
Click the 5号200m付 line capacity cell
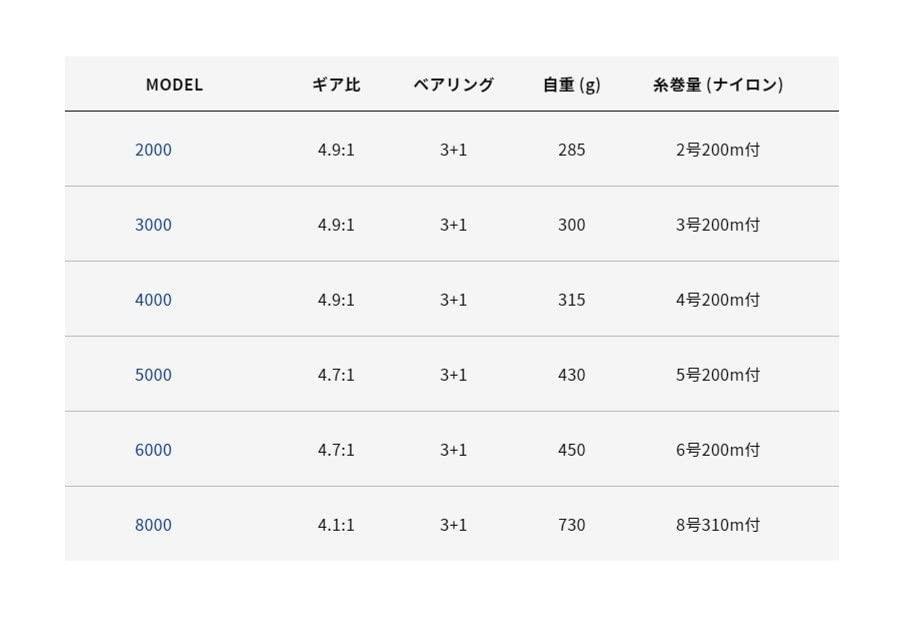(717, 375)
